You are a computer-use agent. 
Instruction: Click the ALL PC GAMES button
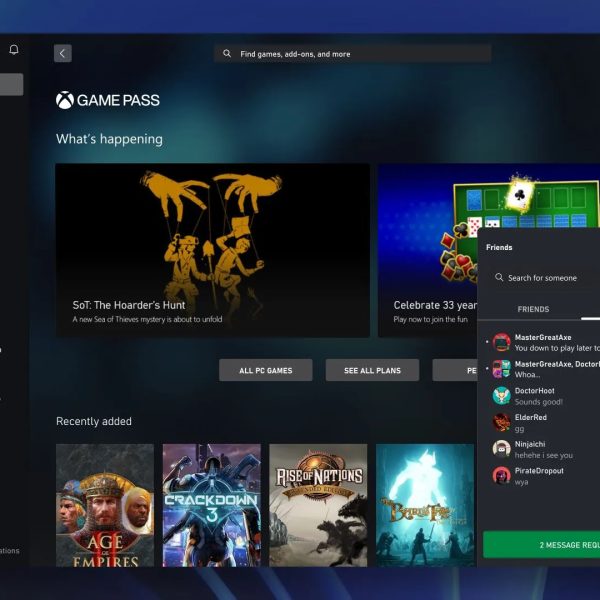(266, 370)
